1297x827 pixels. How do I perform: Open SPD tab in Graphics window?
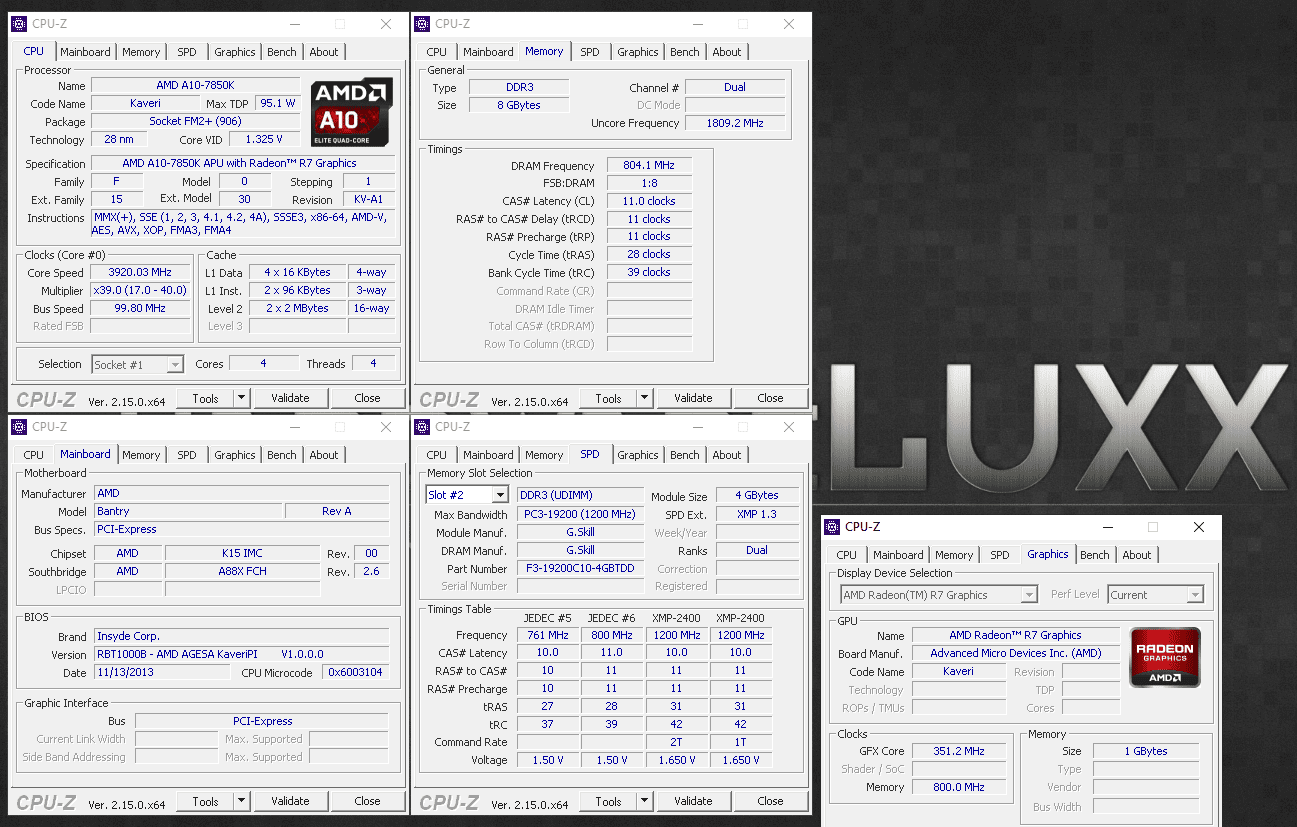point(1000,555)
